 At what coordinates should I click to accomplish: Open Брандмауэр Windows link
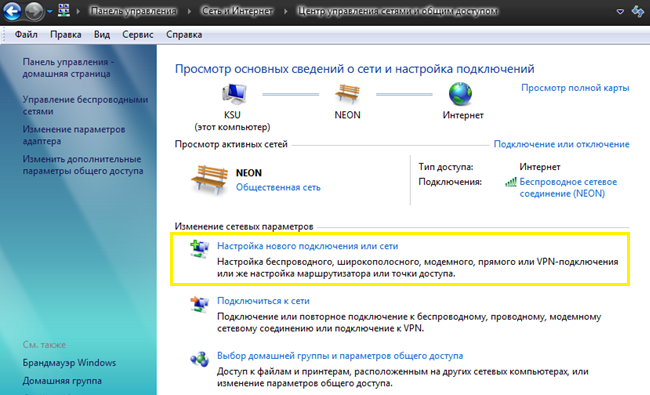tap(69, 363)
